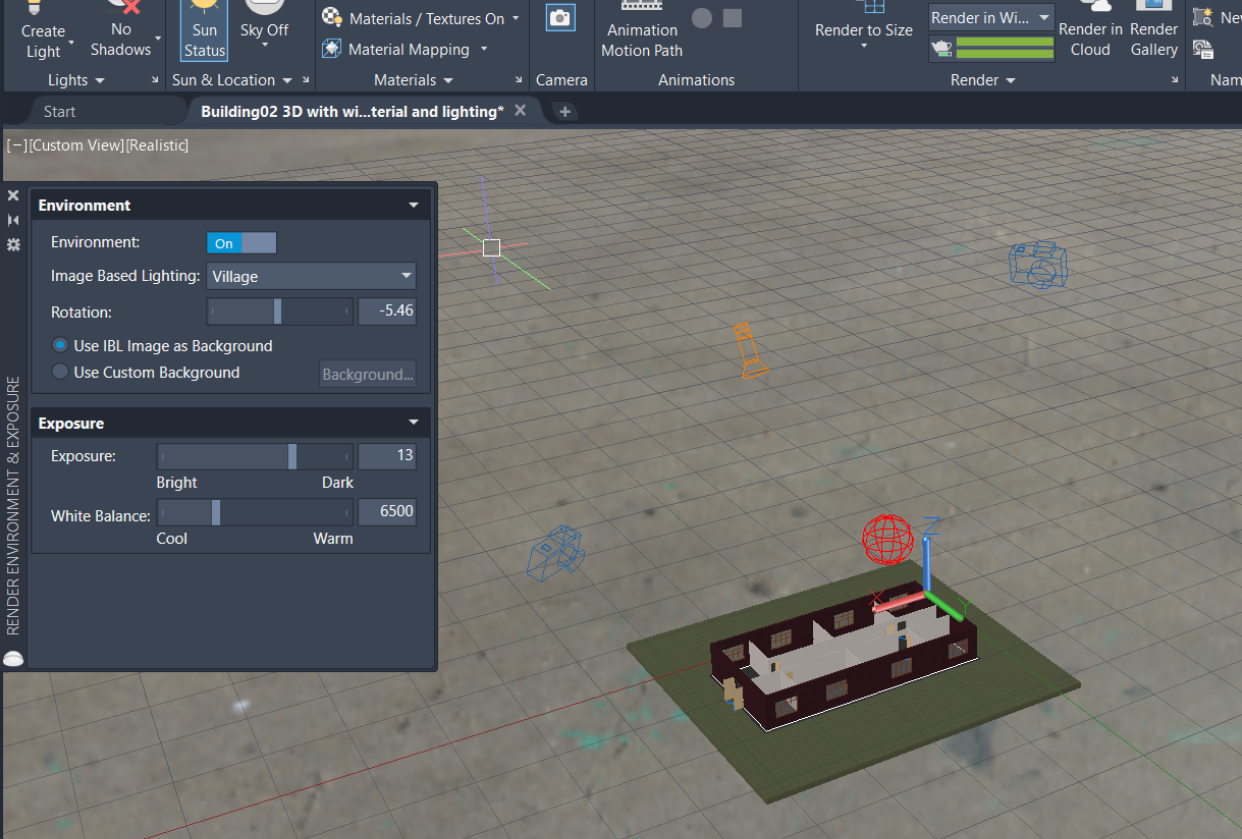Image resolution: width=1242 pixels, height=839 pixels.
Task: Click the Create Light button
Action: (43, 30)
